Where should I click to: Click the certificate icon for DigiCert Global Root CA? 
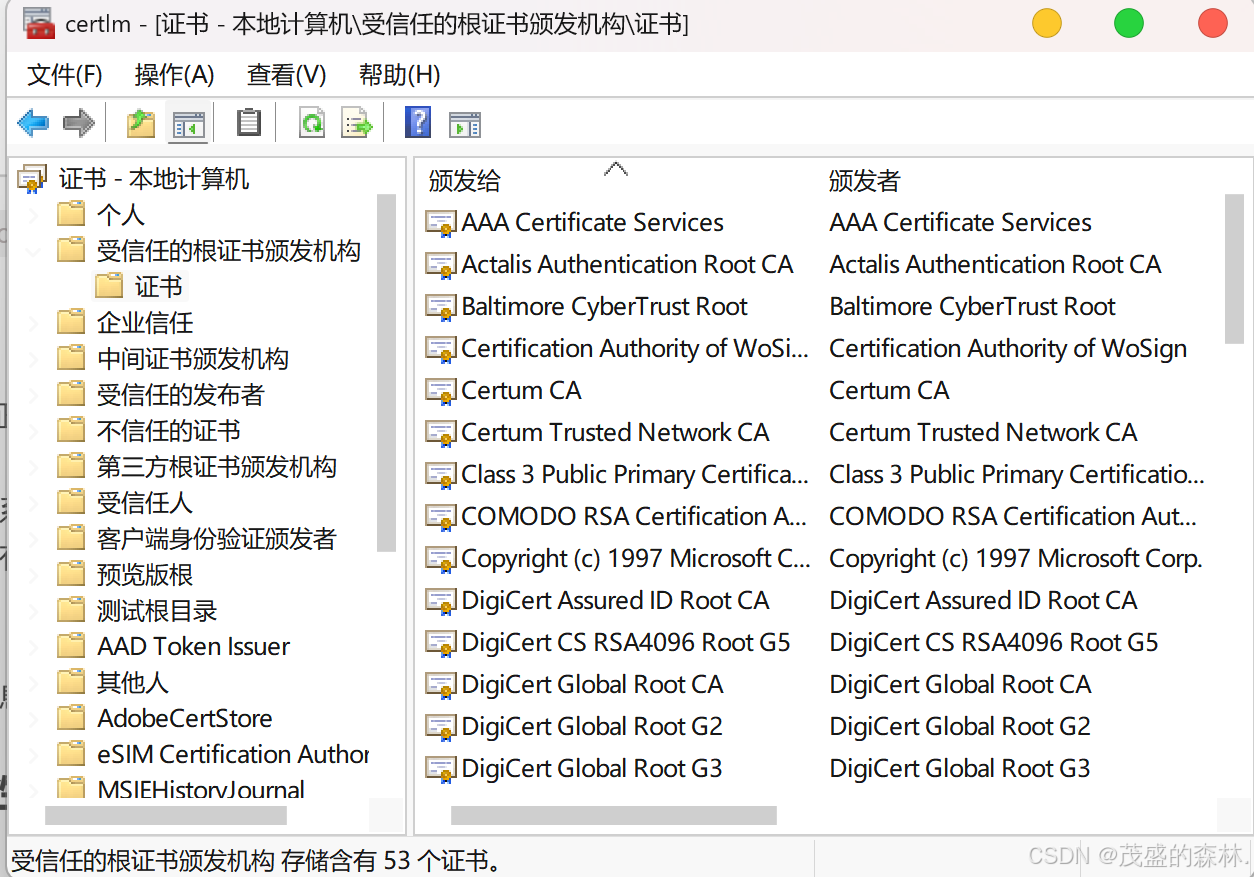441,685
